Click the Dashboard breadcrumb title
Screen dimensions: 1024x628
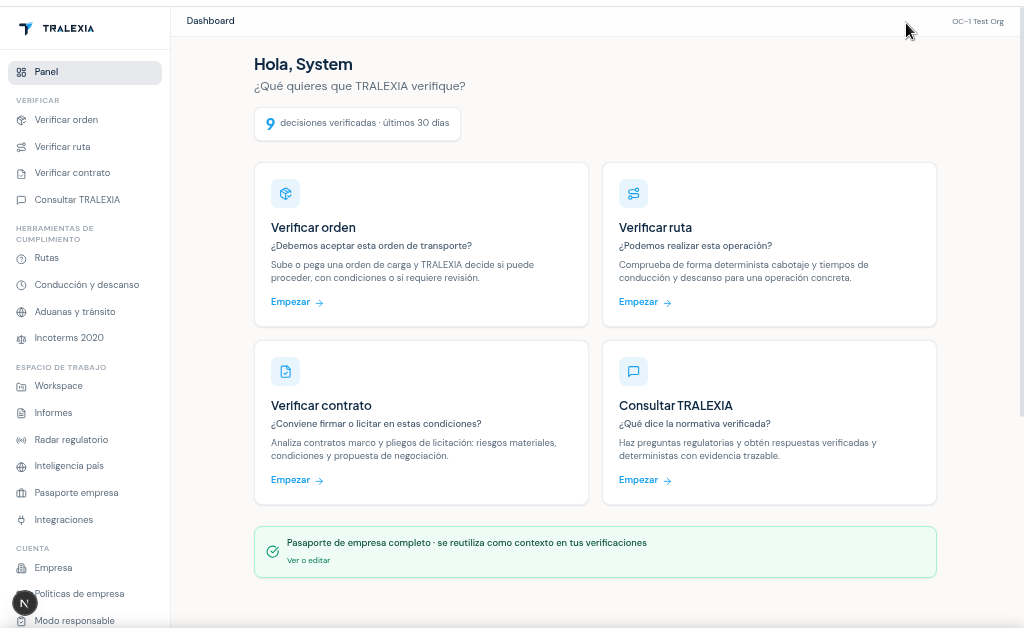pyautogui.click(x=210, y=21)
